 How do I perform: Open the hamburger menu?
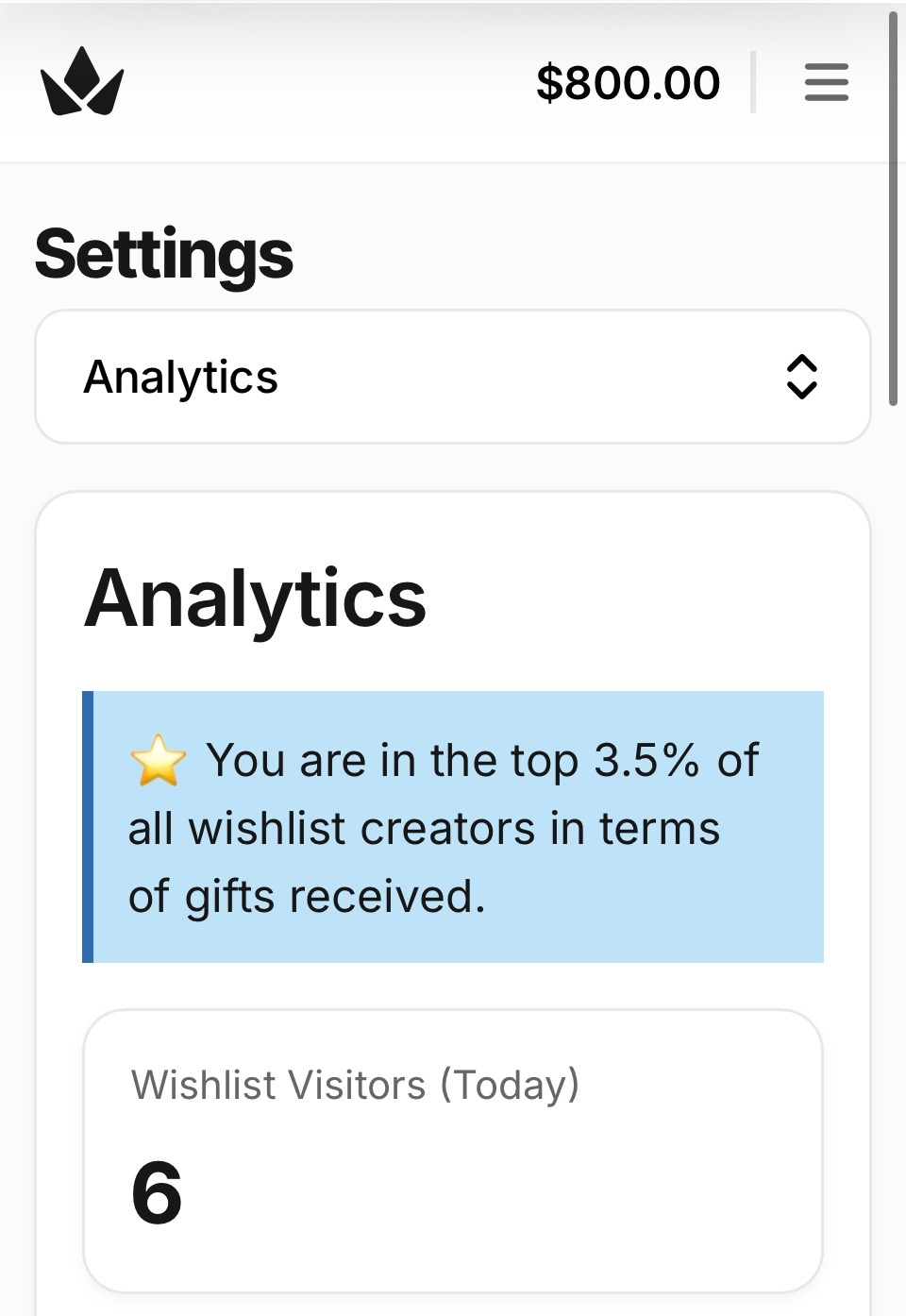point(826,82)
